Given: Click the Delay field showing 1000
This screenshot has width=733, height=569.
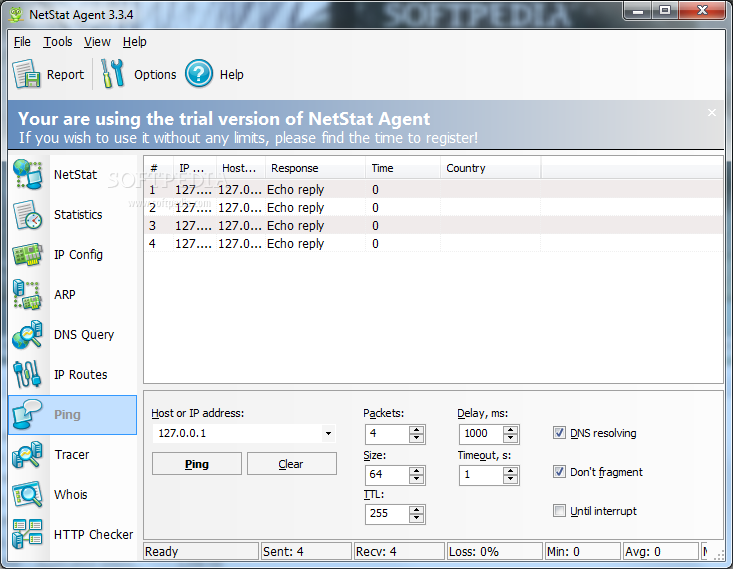Looking at the screenshot, I should 481,434.
